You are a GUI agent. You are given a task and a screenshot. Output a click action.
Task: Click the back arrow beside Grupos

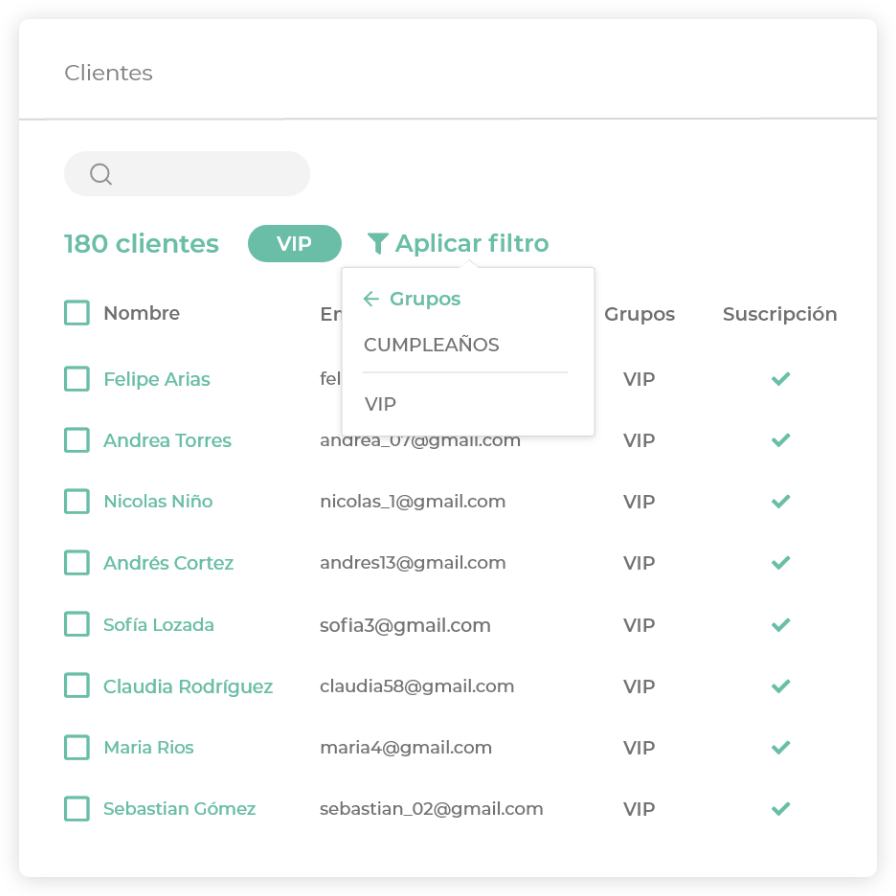(371, 299)
